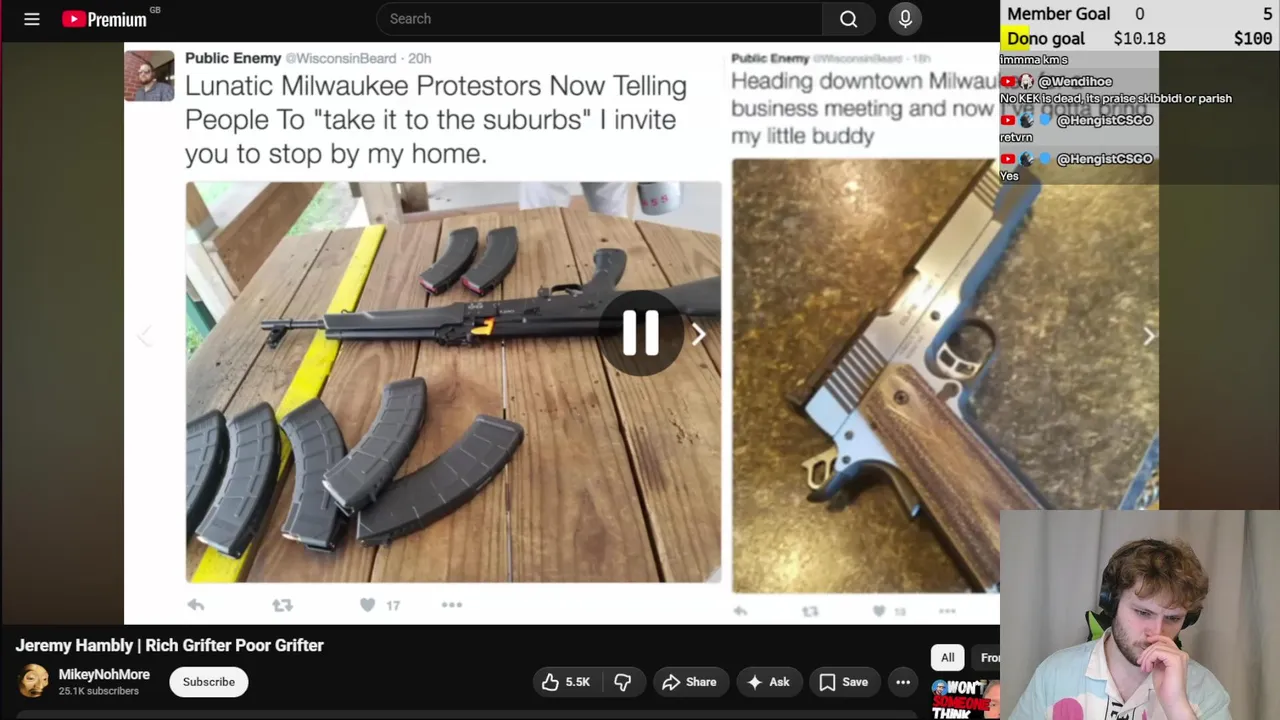Click the search magnifier button
Image resolution: width=1280 pixels, height=720 pixels.
point(848,19)
